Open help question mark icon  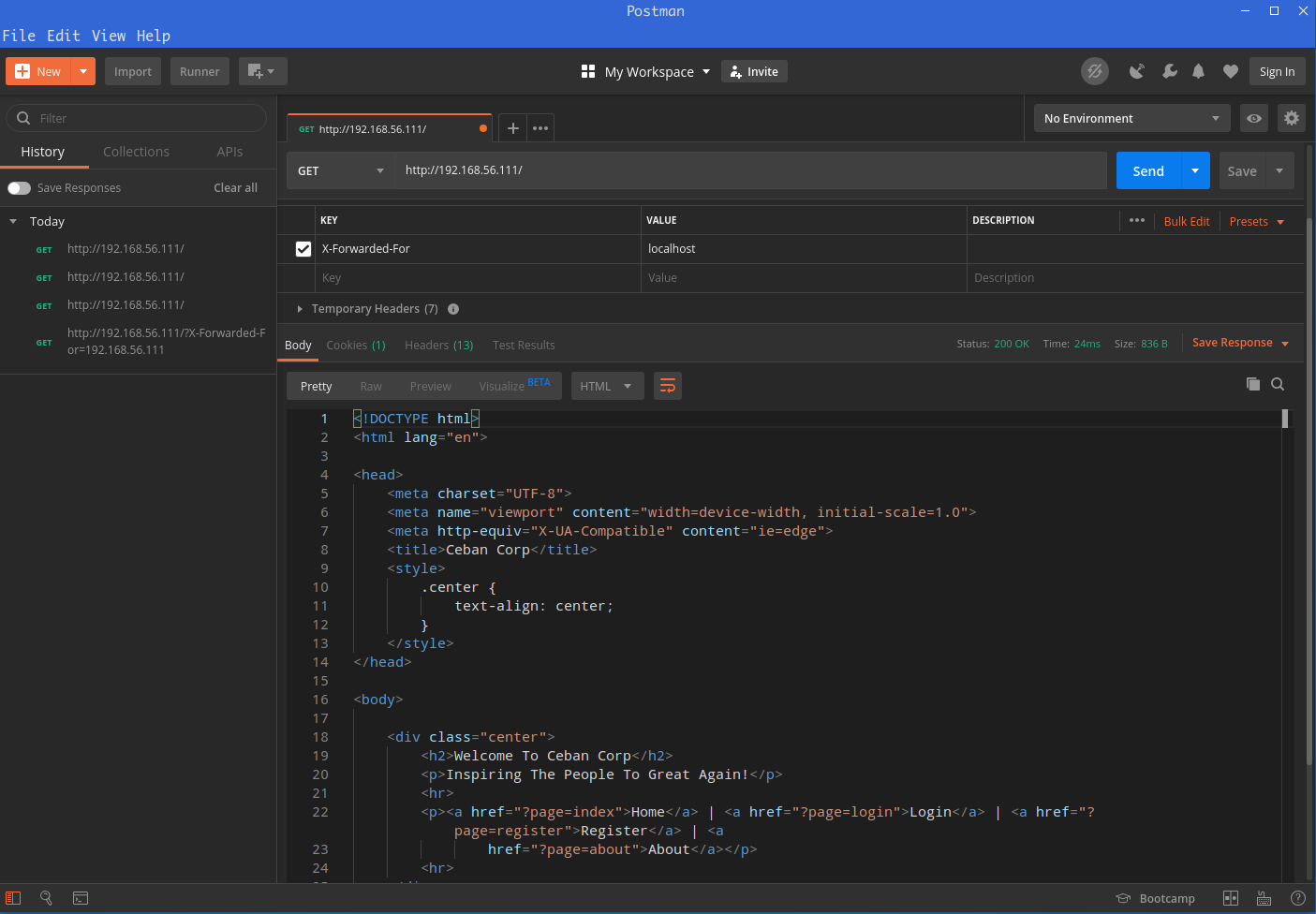tap(1298, 898)
